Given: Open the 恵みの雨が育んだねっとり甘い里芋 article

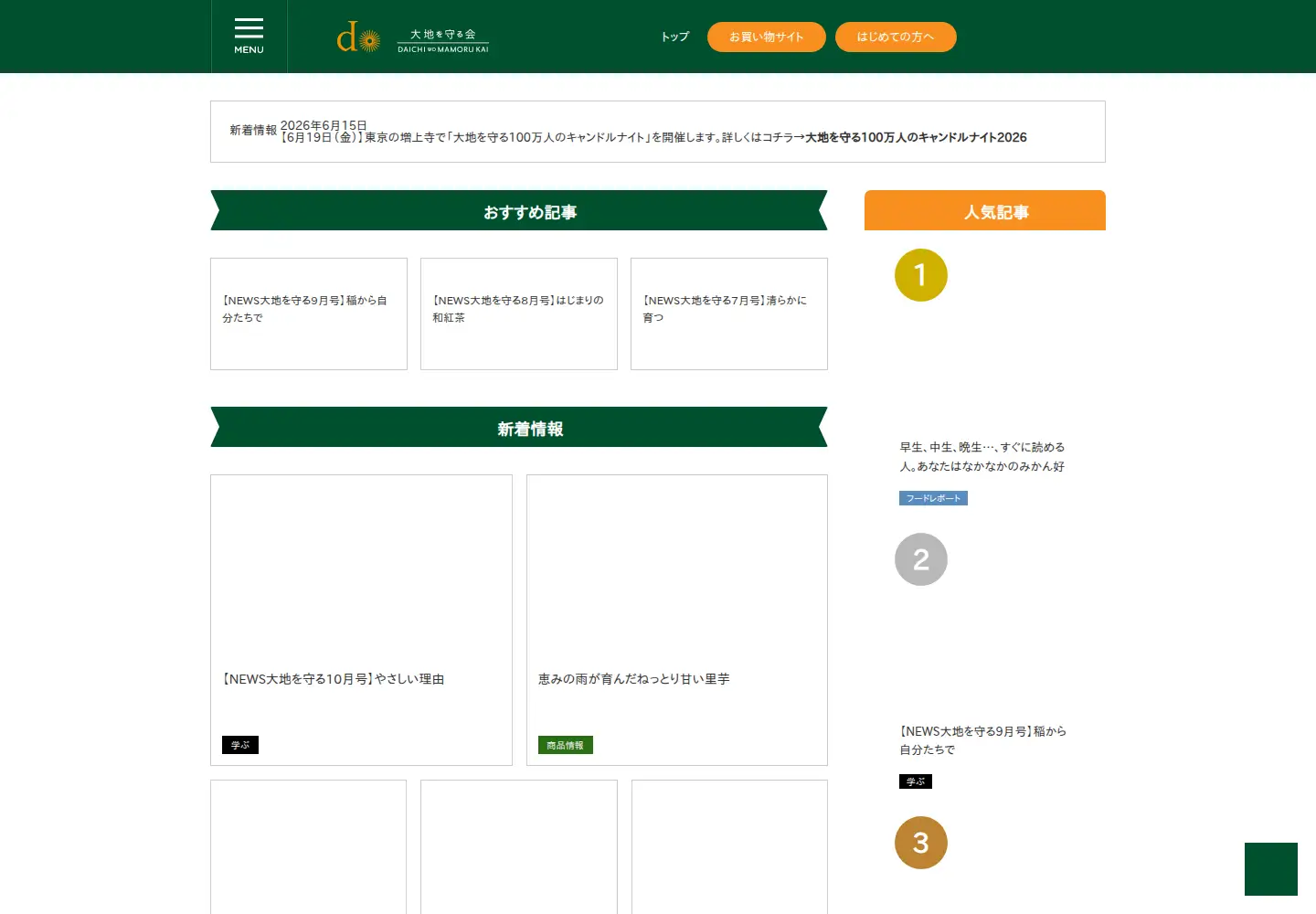Looking at the screenshot, I should pos(677,620).
